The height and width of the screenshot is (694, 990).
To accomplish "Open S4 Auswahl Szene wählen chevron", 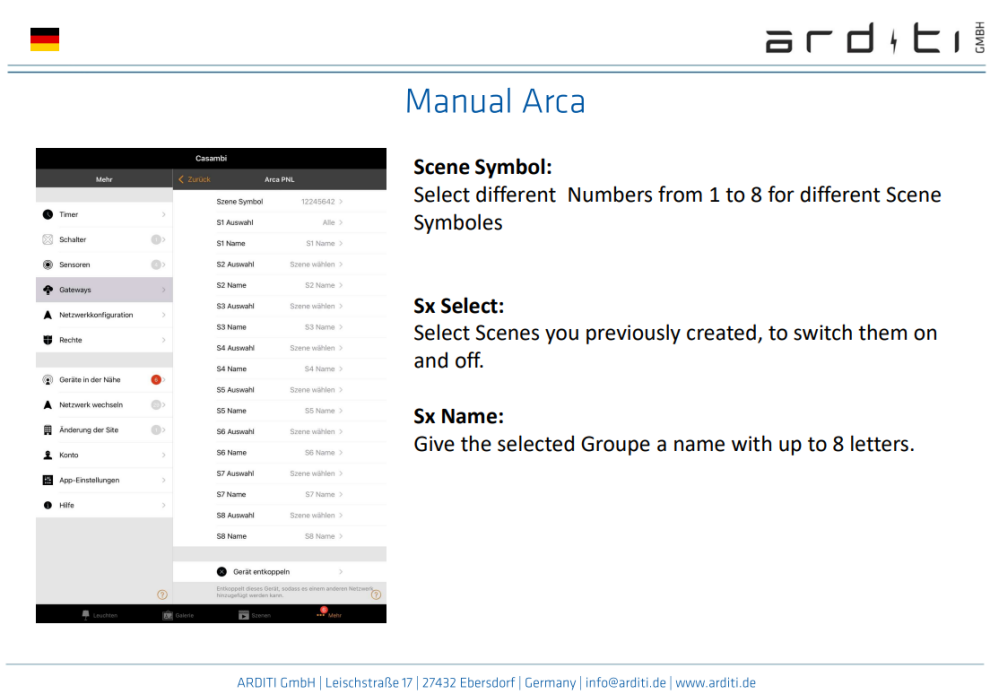I will point(341,349).
